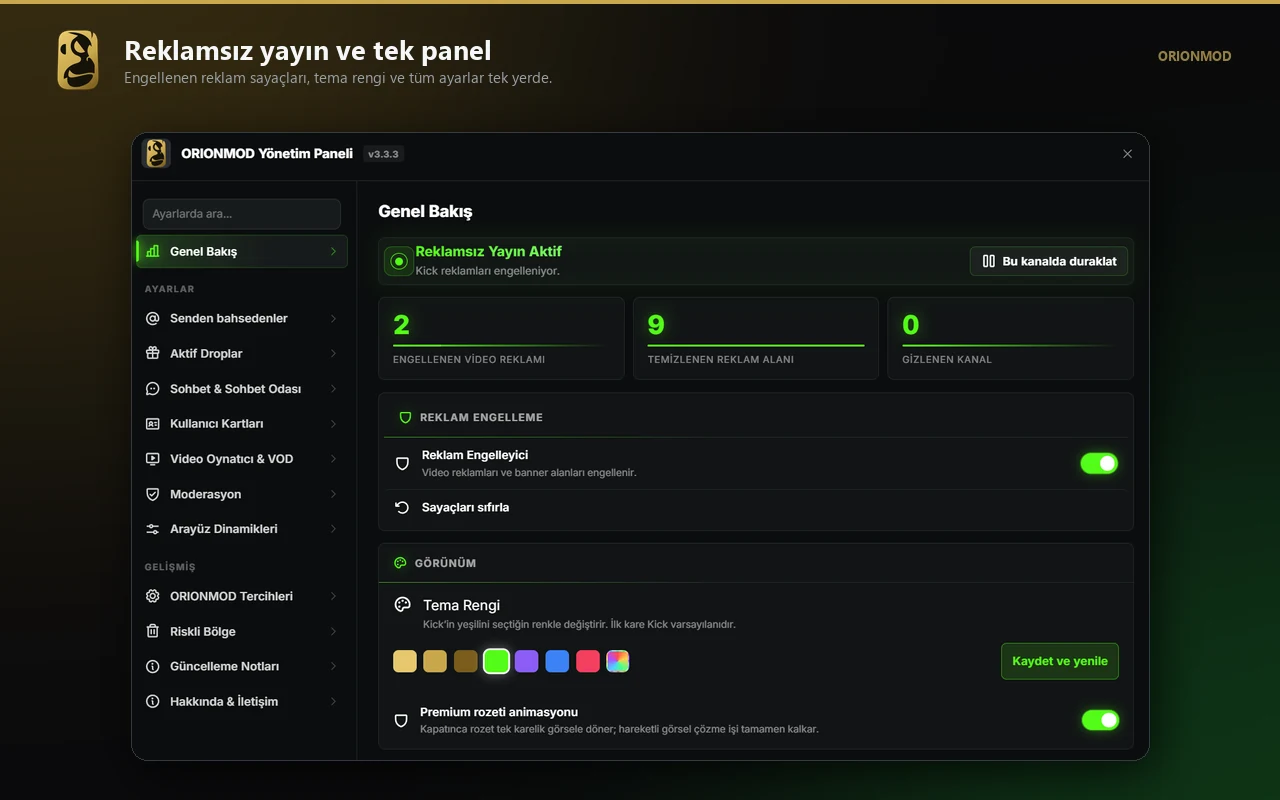Click Bu kanalda duraklat button
This screenshot has height=800, width=1280.
[1049, 261]
